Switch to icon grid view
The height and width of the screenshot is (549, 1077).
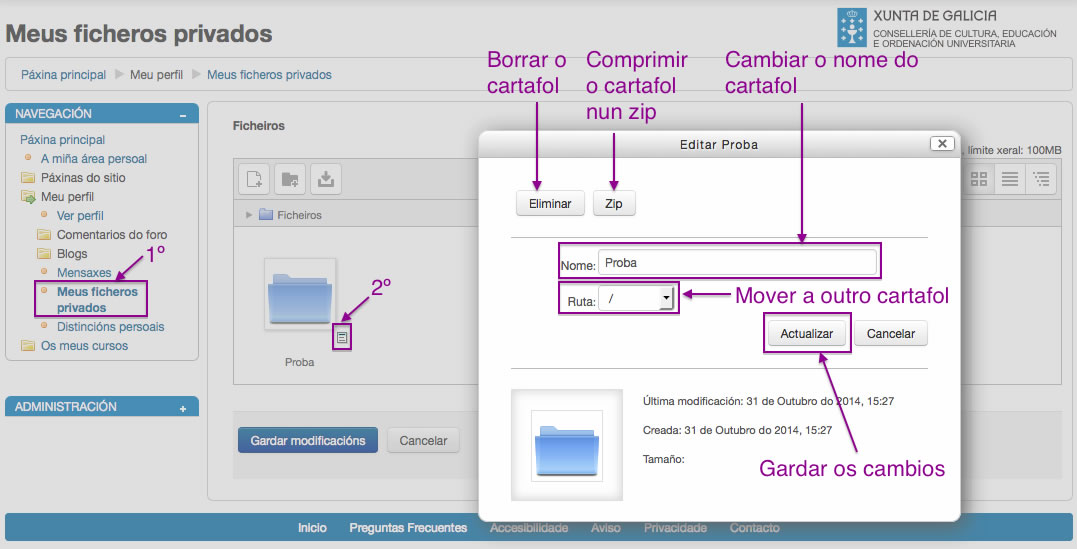pos(979,179)
